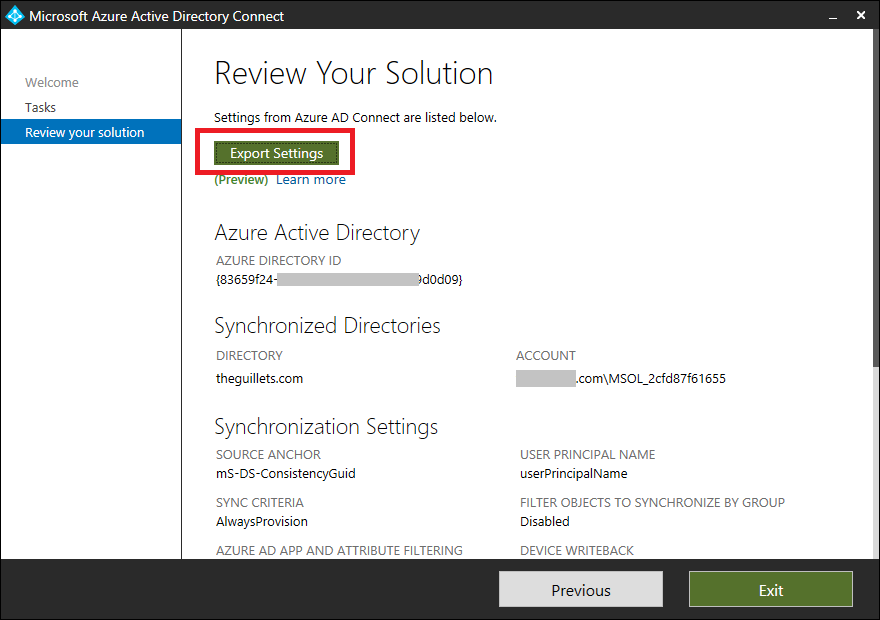Minimize the Azure AD Connect window
Viewport: 880px width, 620px height.
(833, 16)
